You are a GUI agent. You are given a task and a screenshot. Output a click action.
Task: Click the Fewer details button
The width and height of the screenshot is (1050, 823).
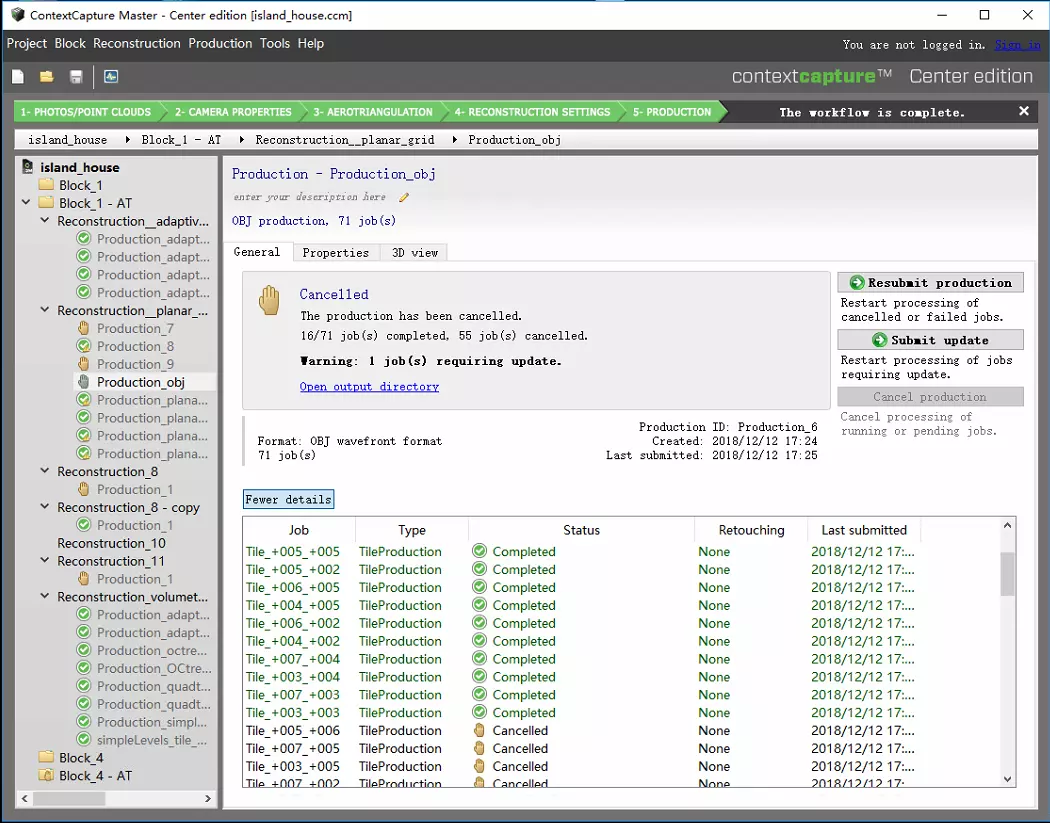[x=289, y=500]
